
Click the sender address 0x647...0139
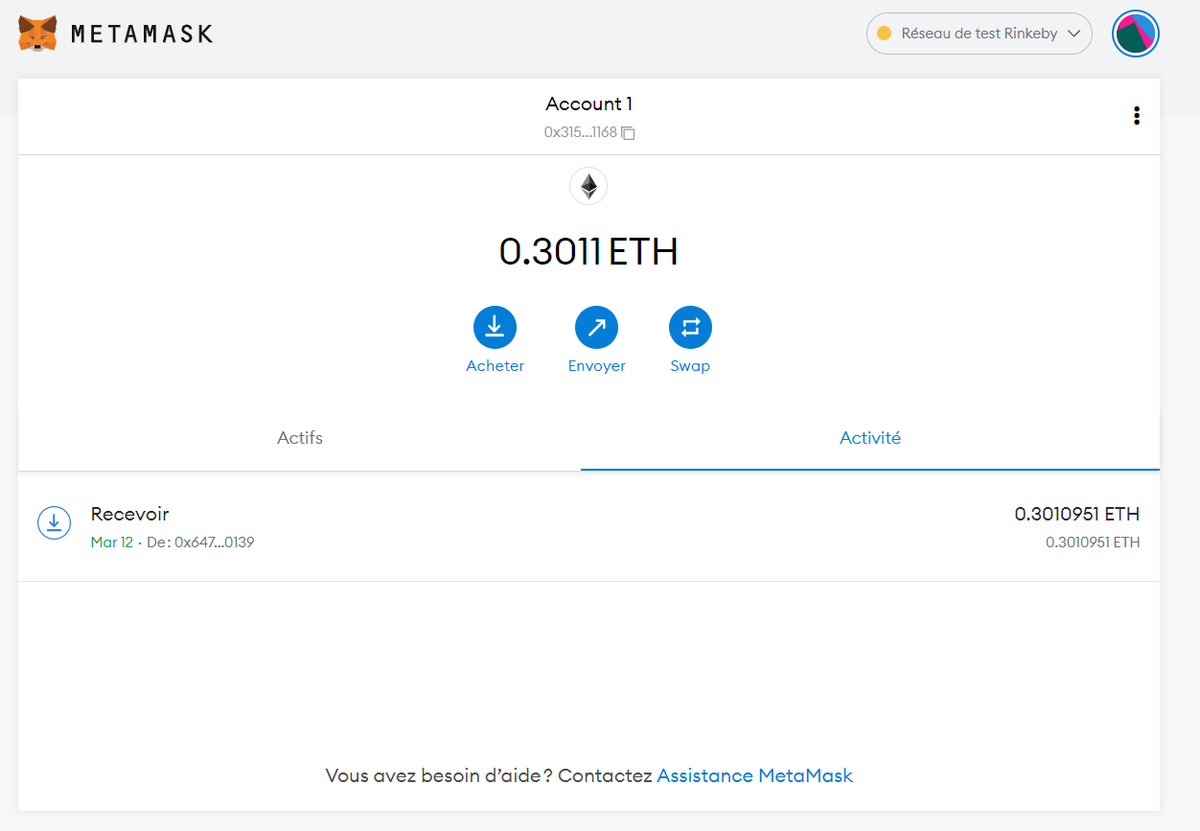coord(212,543)
